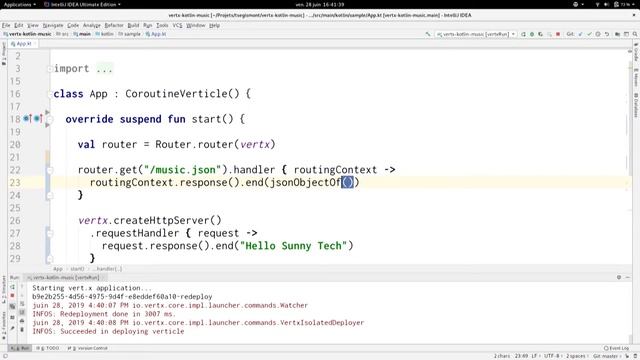
Task: Click verts-kotlin-music breadcrumb in navigation bar
Action: pos(27,34)
